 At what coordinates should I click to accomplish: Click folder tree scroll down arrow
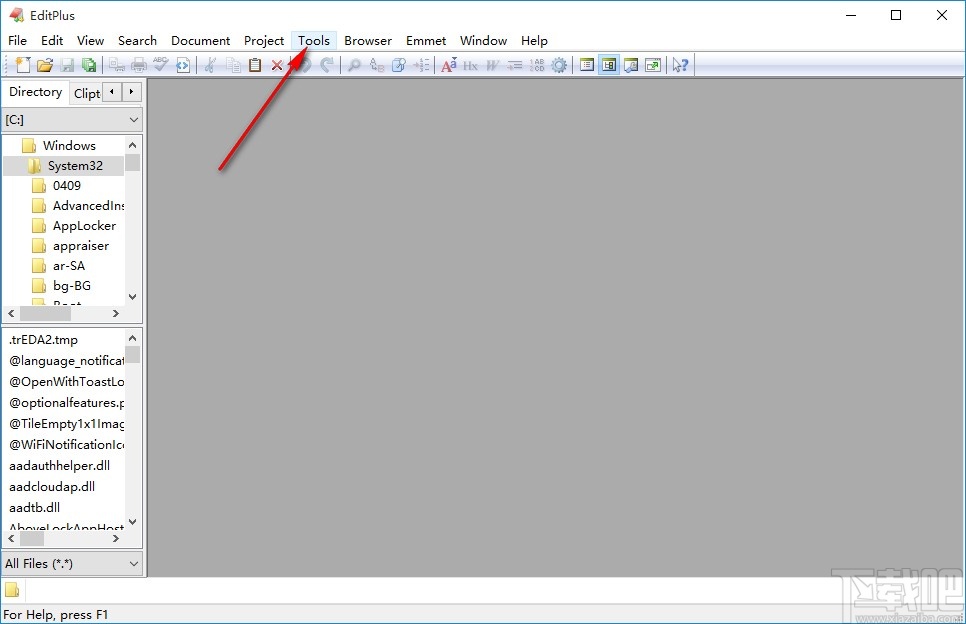point(132,297)
